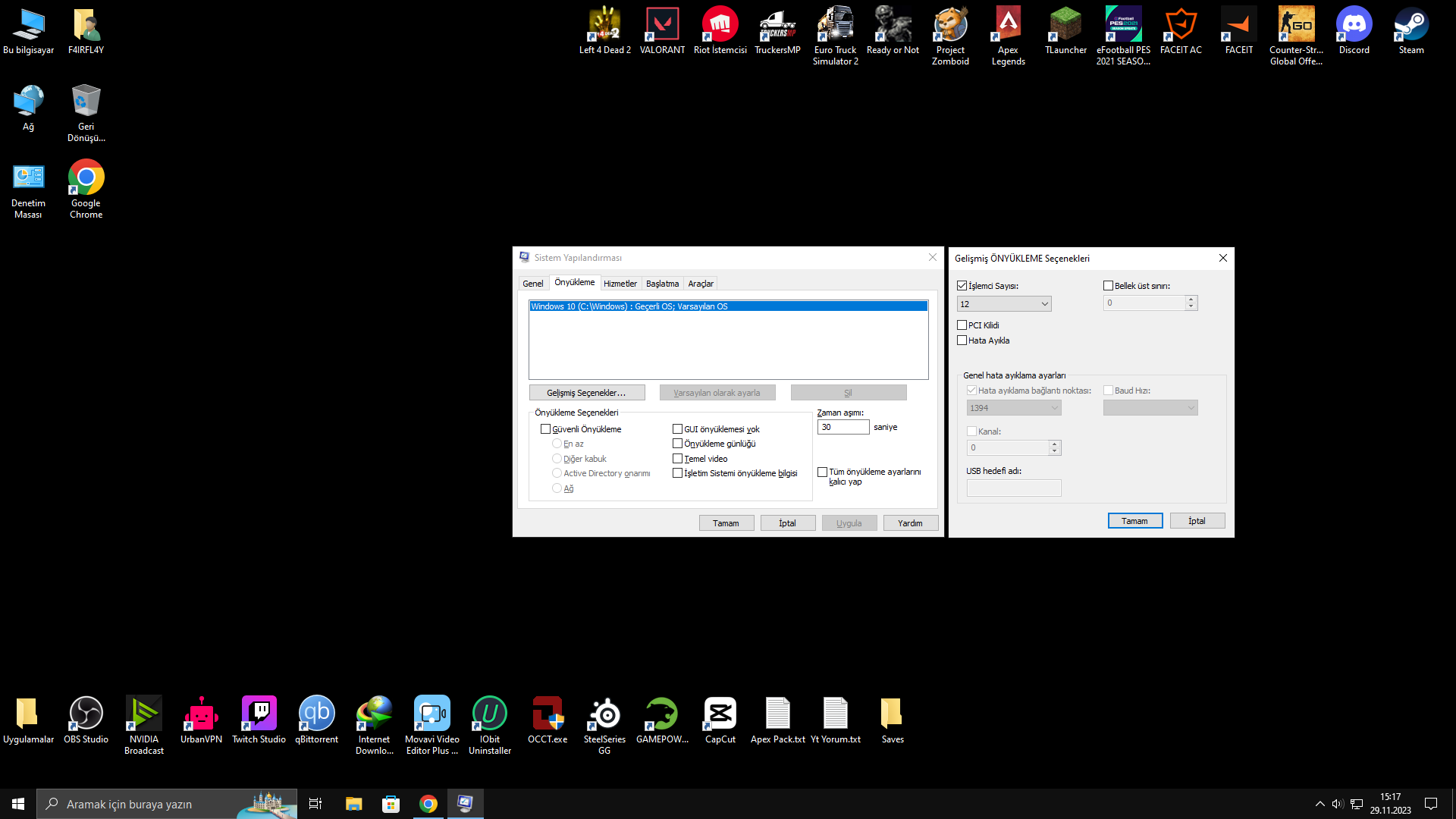Screen dimensions: 1456x819
Task: Open the Başlatma tab
Action: [662, 284]
